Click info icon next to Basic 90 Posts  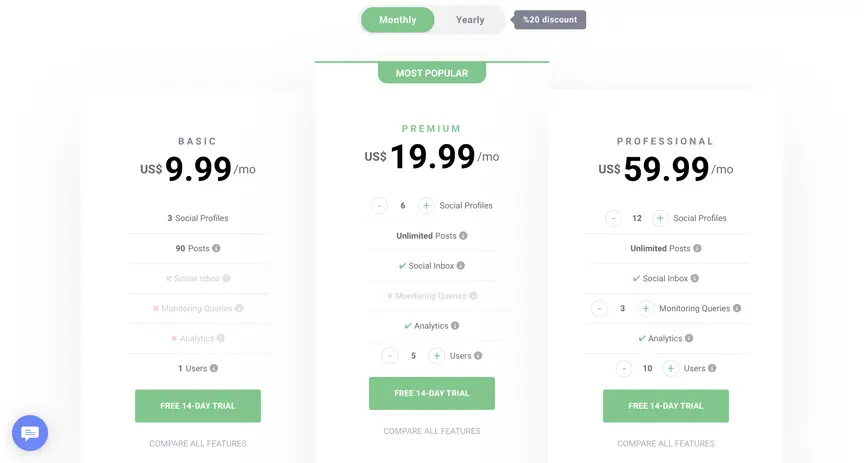point(216,248)
